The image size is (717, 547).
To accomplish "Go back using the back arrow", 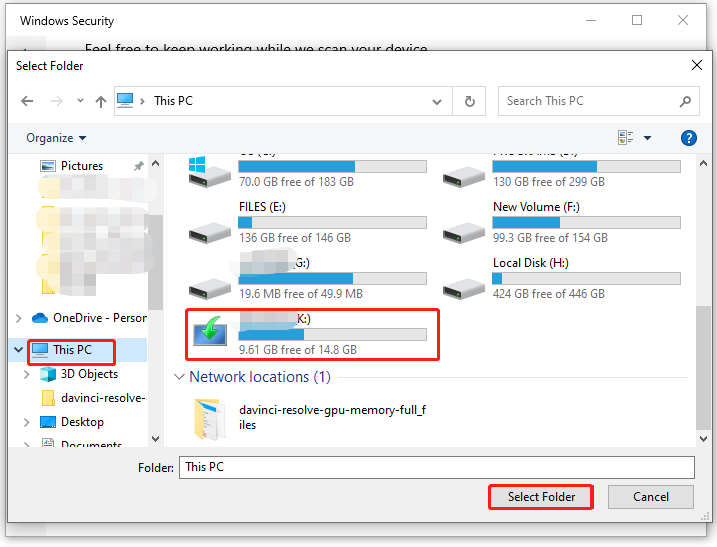I will pyautogui.click(x=27, y=101).
